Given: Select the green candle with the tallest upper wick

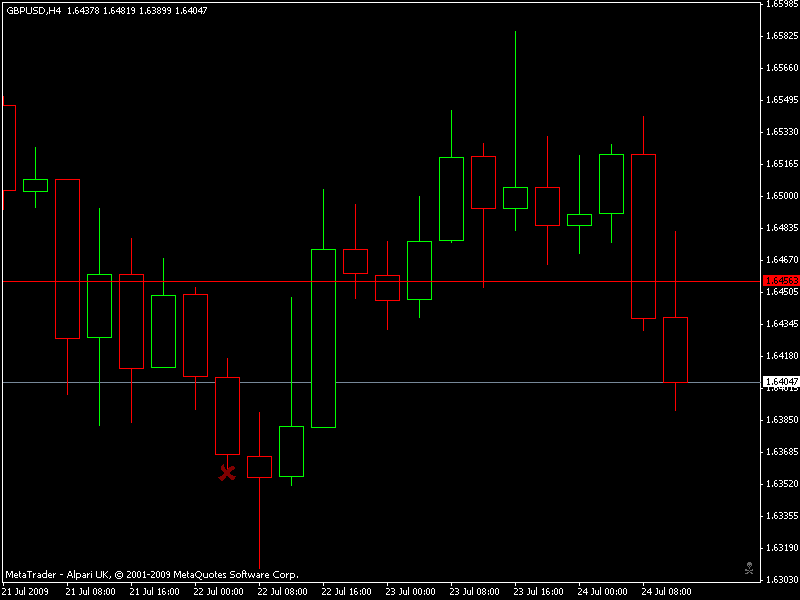Looking at the screenshot, I should click(515, 198).
